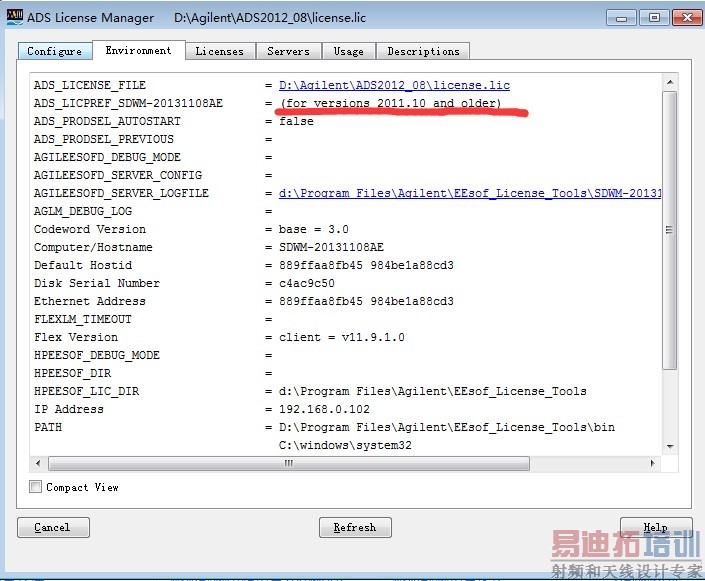Enable the Compact View checkbox
This screenshot has width=705, height=581.
pyautogui.click(x=36, y=487)
